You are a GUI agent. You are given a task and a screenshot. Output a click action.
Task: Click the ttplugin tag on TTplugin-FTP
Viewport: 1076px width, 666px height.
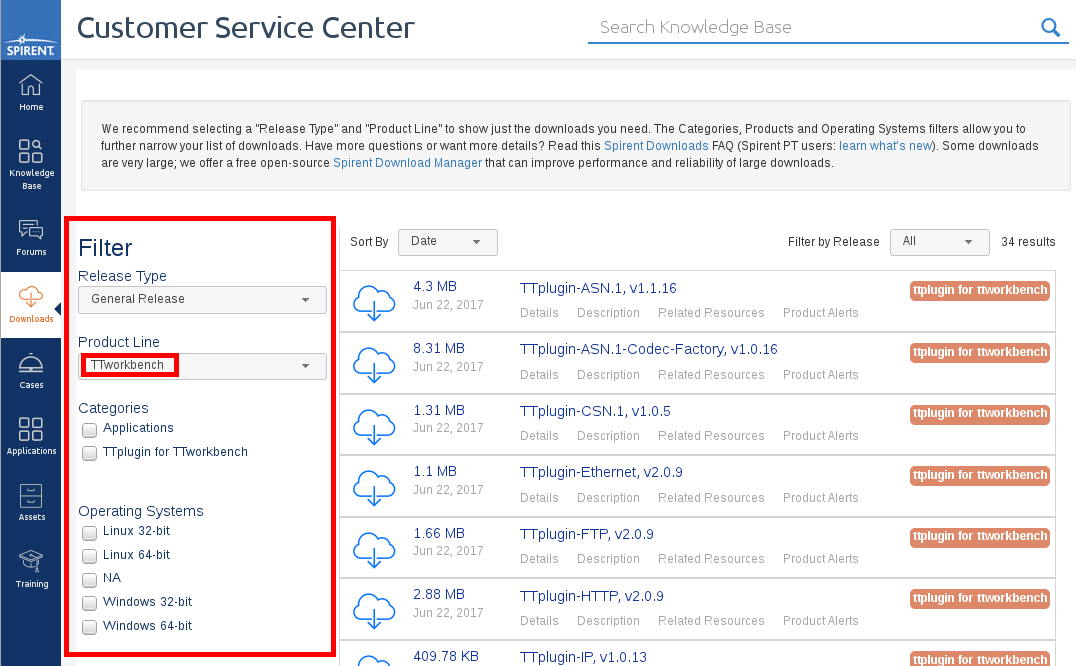[x=980, y=536]
